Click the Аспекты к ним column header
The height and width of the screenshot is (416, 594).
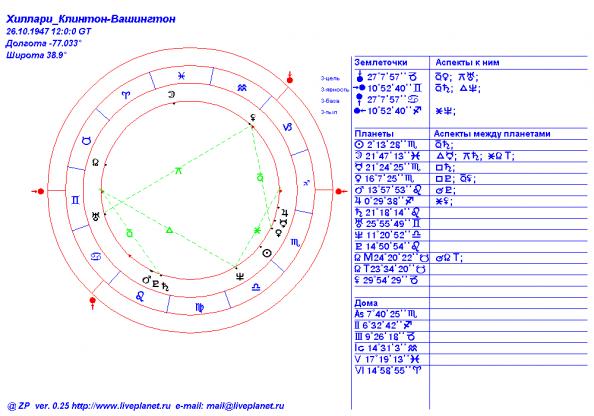467,62
